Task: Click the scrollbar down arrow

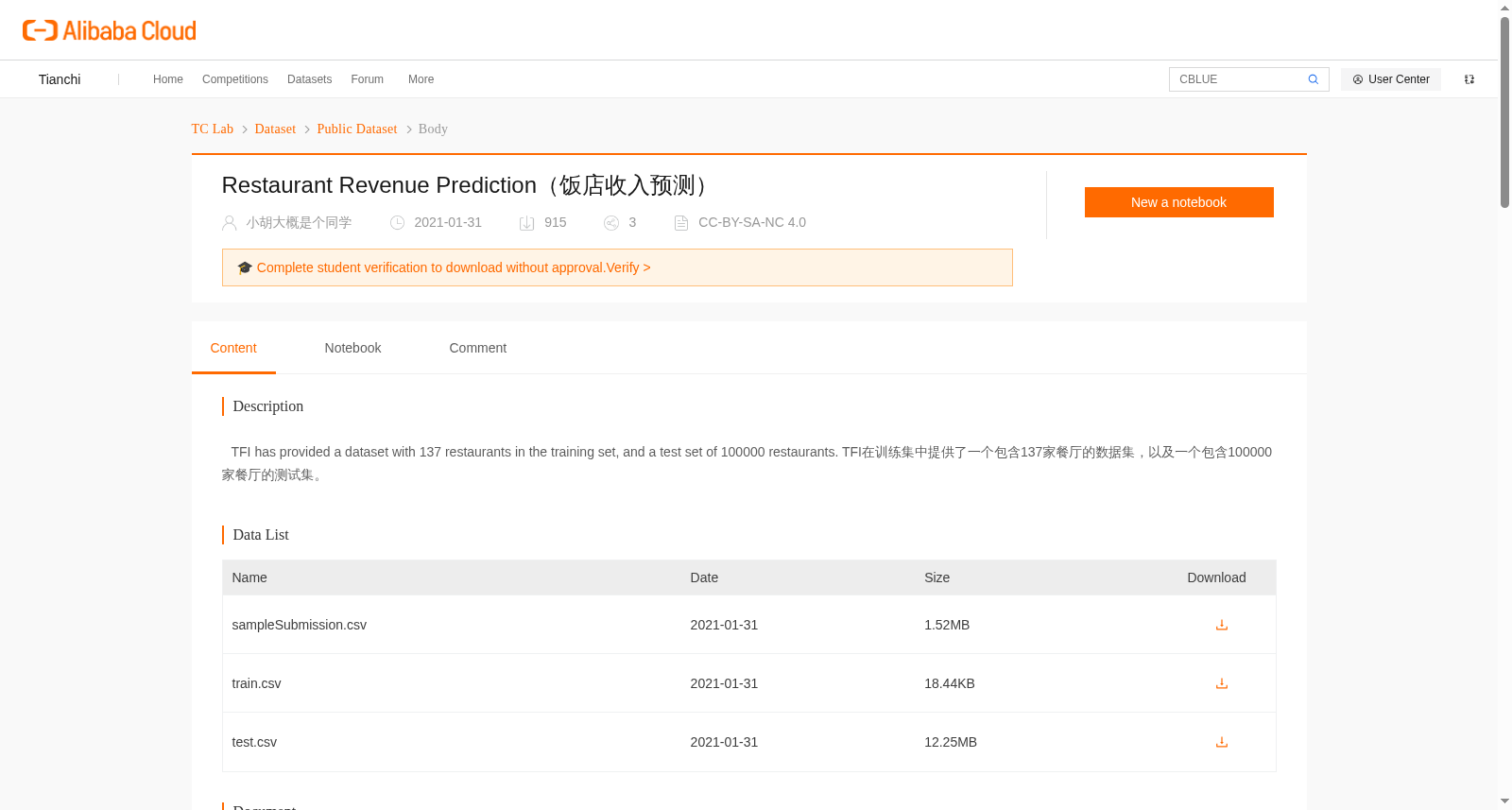Action: point(1504,801)
